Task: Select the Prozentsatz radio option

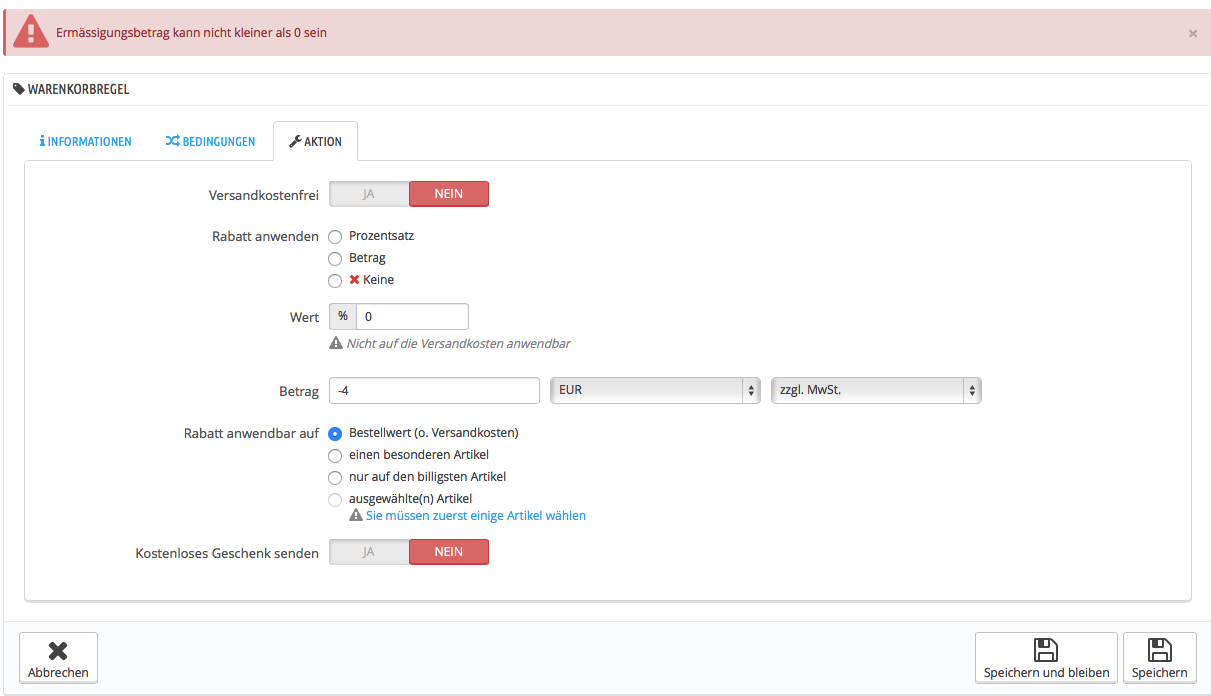Action: [x=335, y=237]
